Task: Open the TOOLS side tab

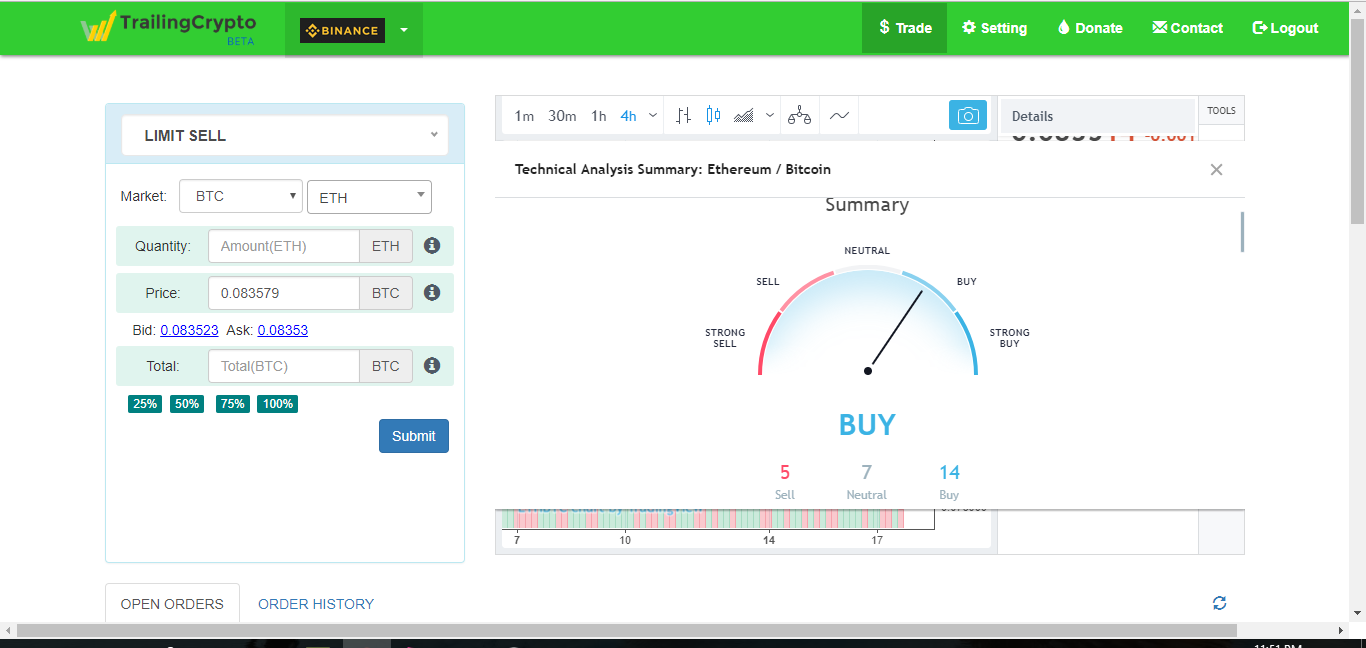Action: click(1221, 111)
